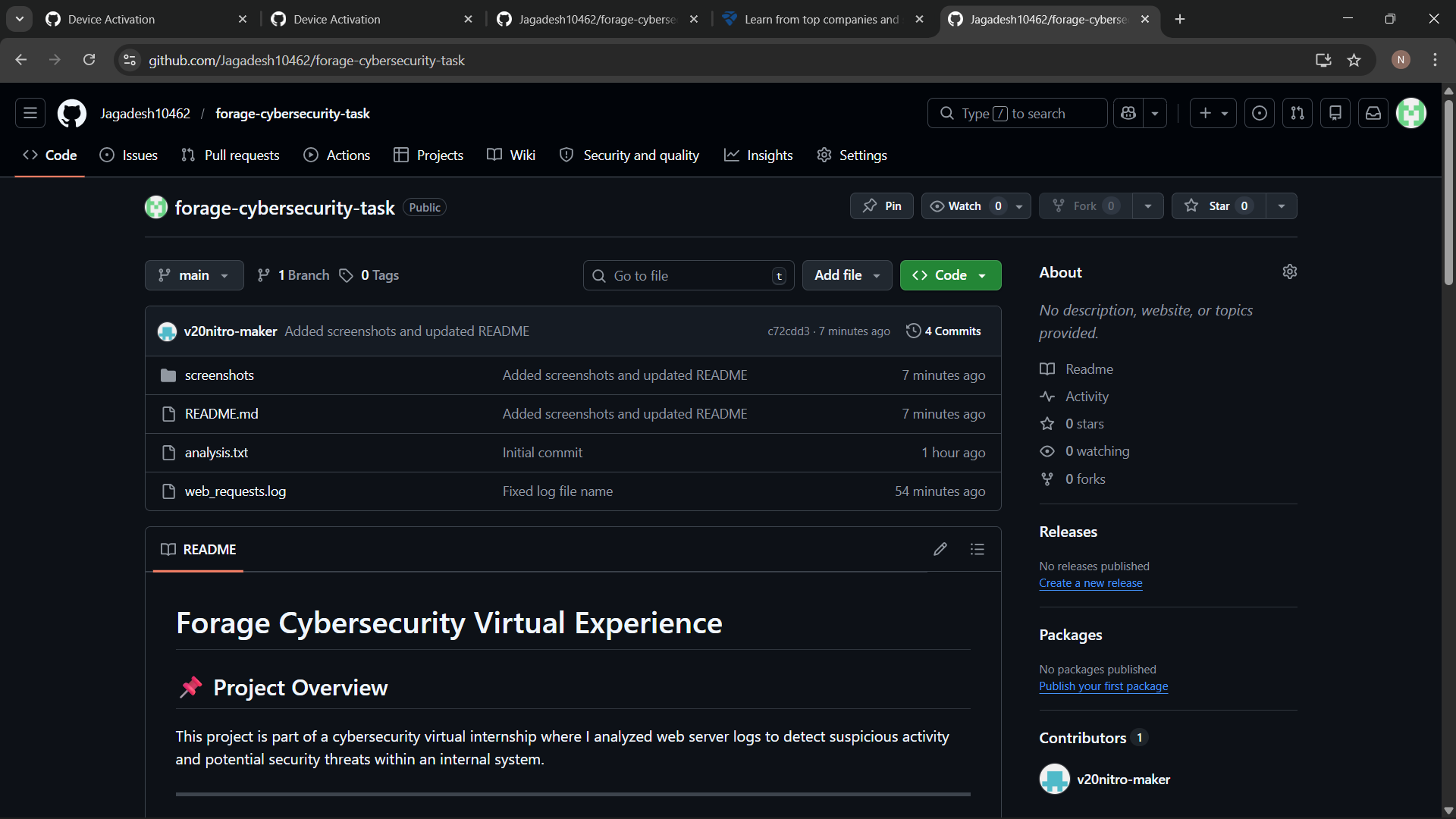Open commit history via the clock icon

pos(912,331)
